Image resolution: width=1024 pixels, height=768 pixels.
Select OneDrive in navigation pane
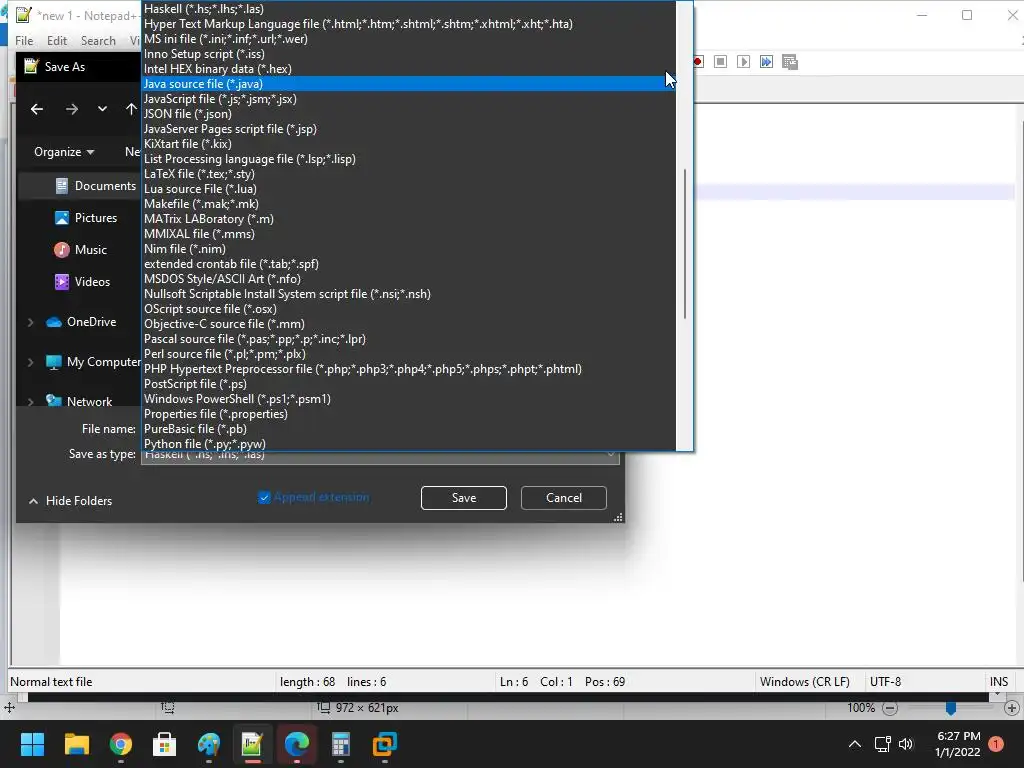click(81, 322)
